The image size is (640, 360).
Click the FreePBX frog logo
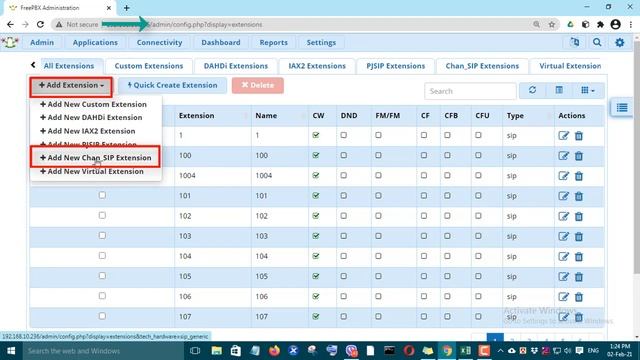(x=10, y=42)
